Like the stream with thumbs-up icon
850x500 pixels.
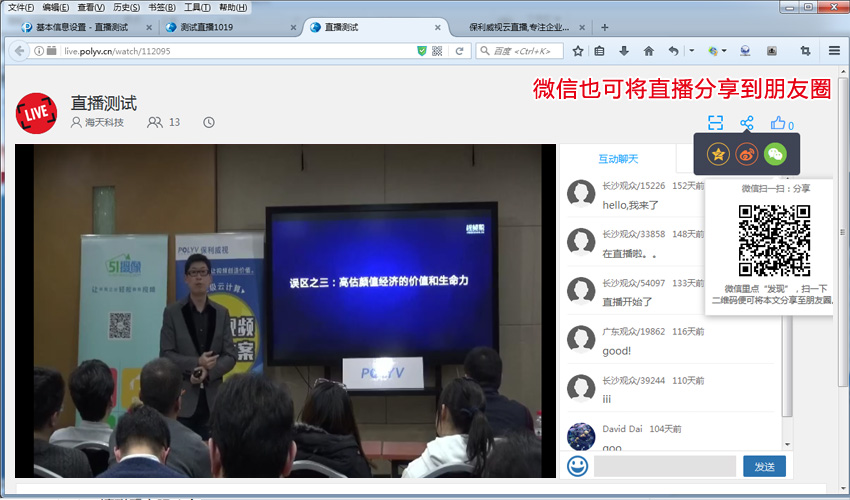(x=778, y=123)
